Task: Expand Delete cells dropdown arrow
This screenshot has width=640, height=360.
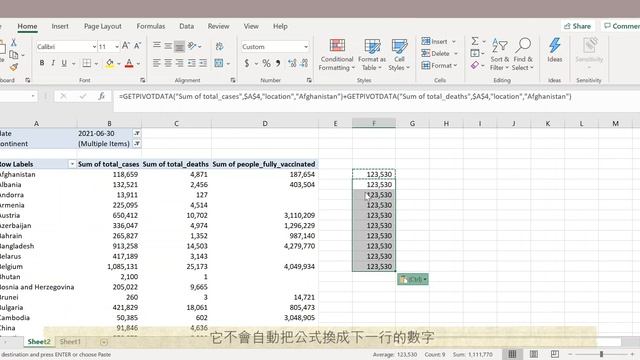Action: tap(456, 53)
